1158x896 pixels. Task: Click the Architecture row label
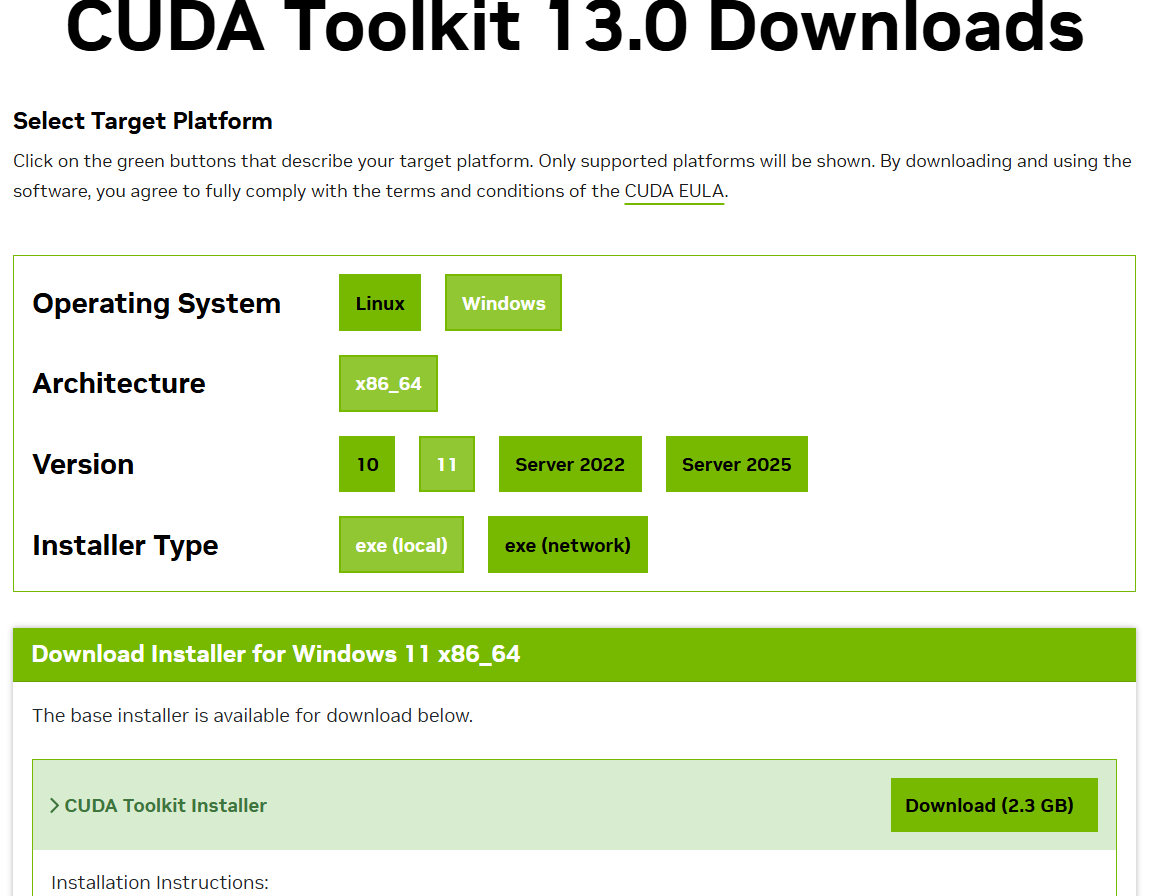tap(119, 384)
